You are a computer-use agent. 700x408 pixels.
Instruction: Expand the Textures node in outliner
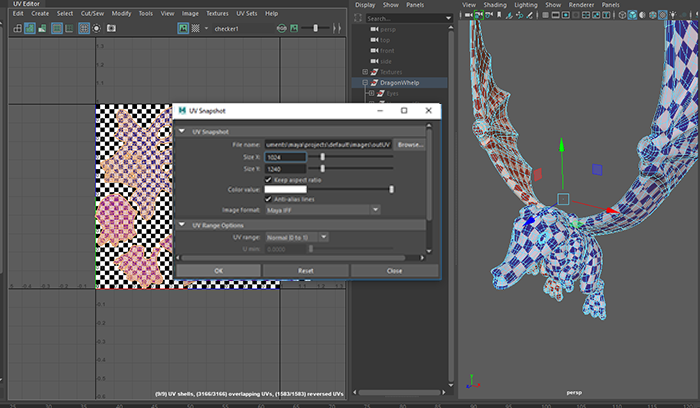coord(367,72)
